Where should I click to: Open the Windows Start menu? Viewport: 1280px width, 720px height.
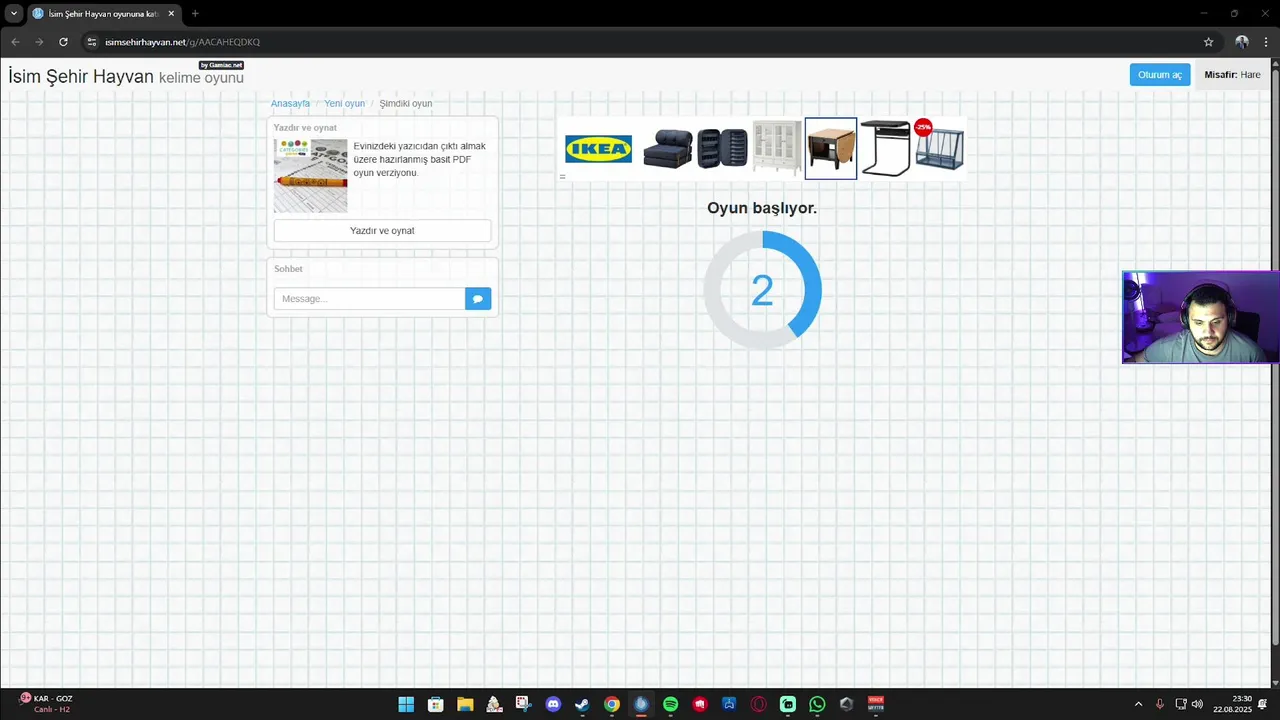[406, 704]
